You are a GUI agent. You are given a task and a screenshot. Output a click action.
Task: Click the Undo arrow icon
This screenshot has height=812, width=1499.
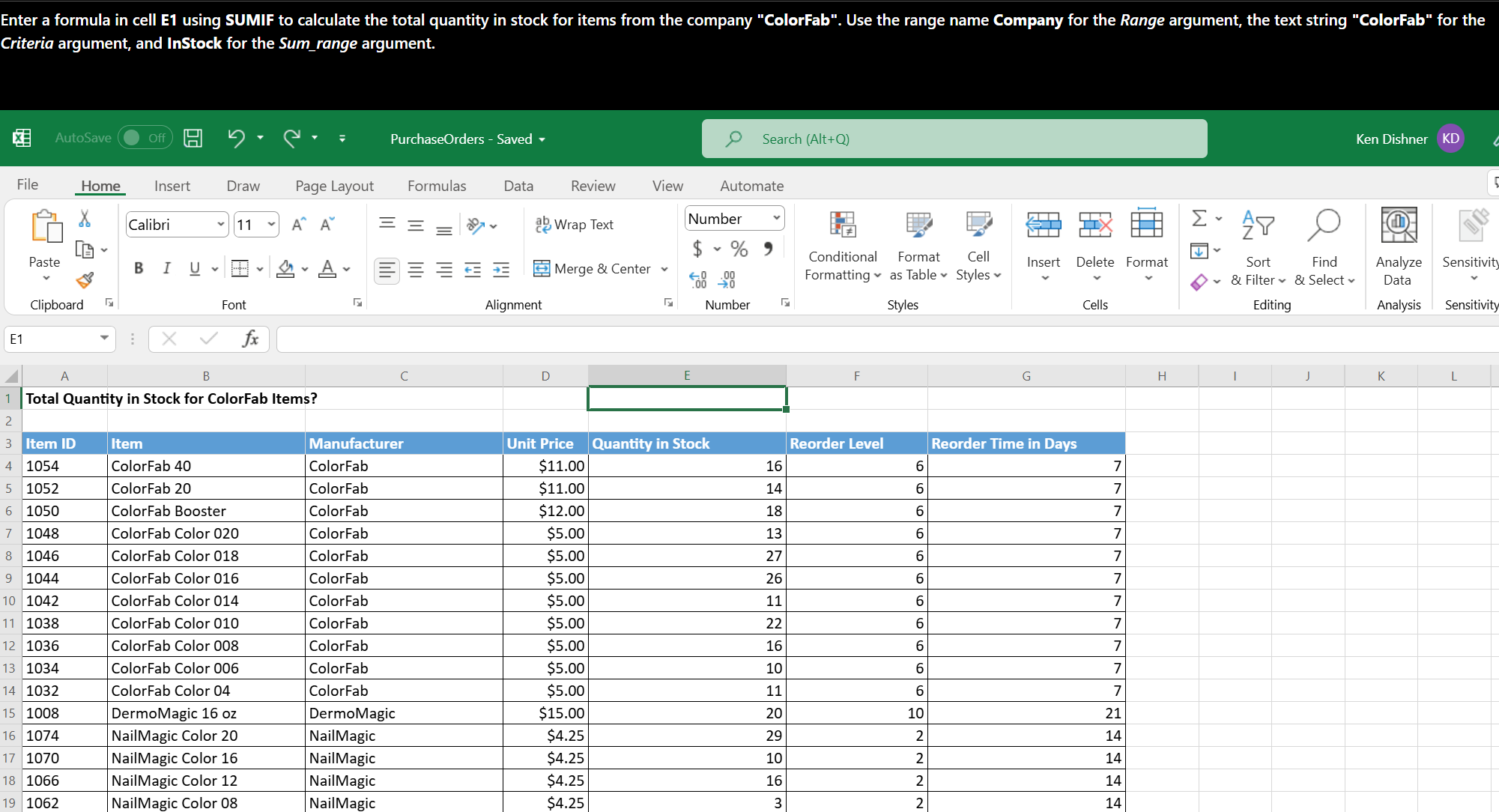pyautogui.click(x=236, y=139)
